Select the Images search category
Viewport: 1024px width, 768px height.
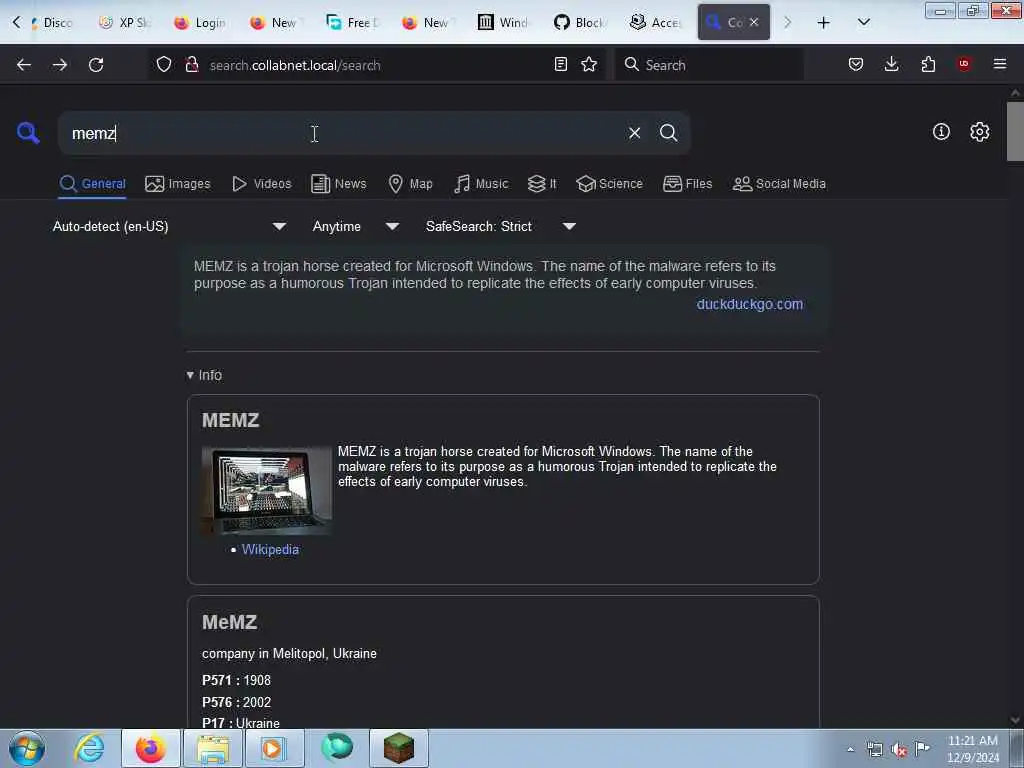pyautogui.click(x=178, y=184)
